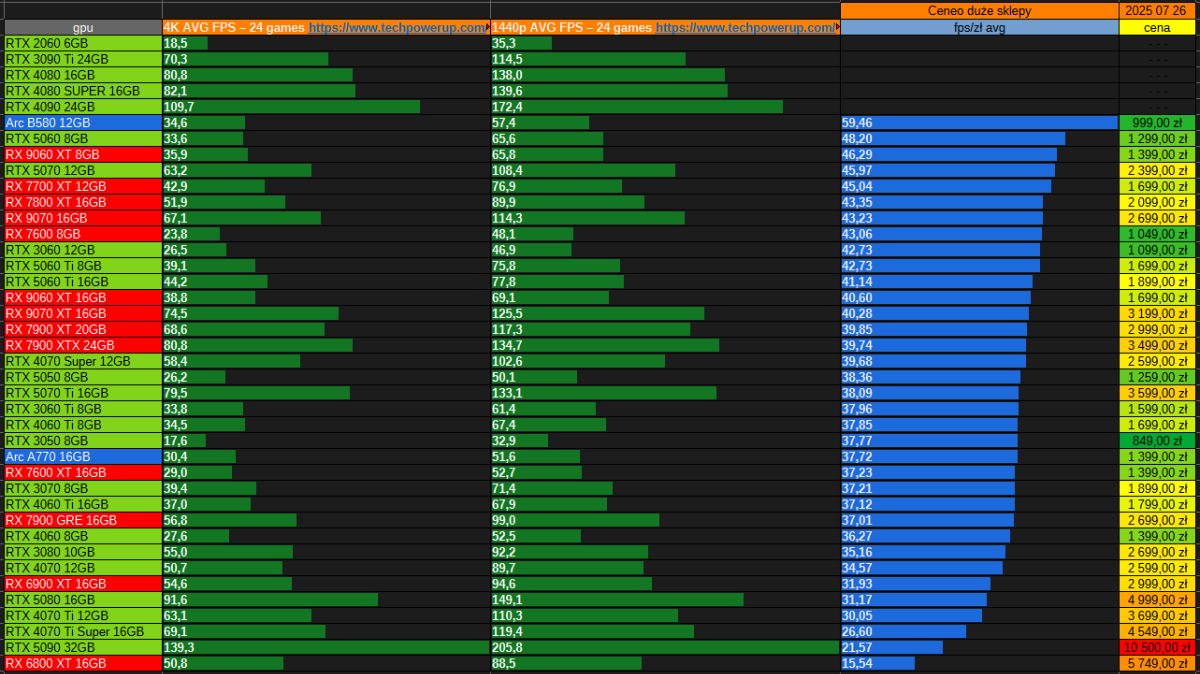
Task: Click the fps/zł value '21,57' for RTX 5090
Action: [857, 647]
